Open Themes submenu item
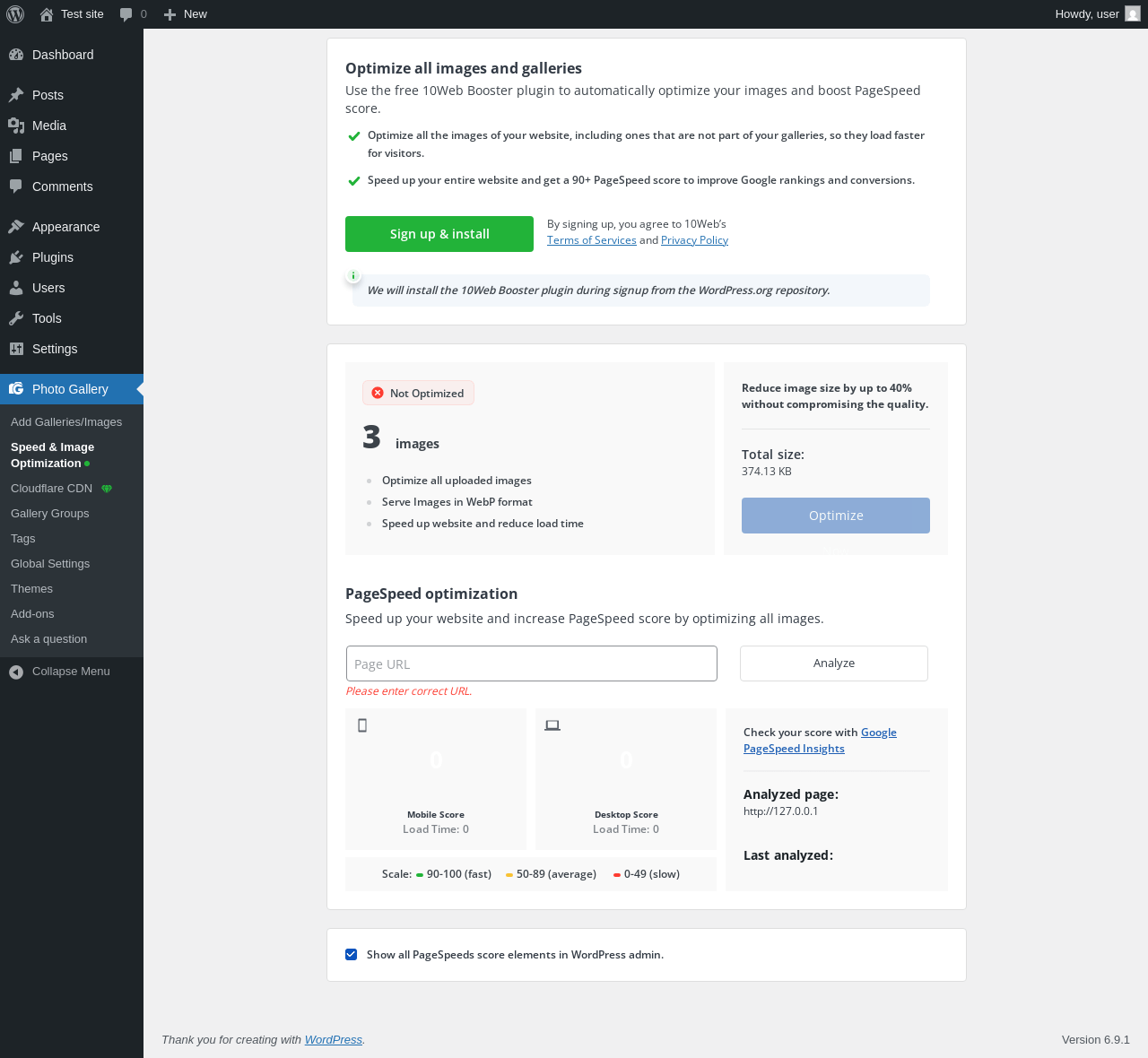The width and height of the screenshot is (1148, 1058). point(31,589)
